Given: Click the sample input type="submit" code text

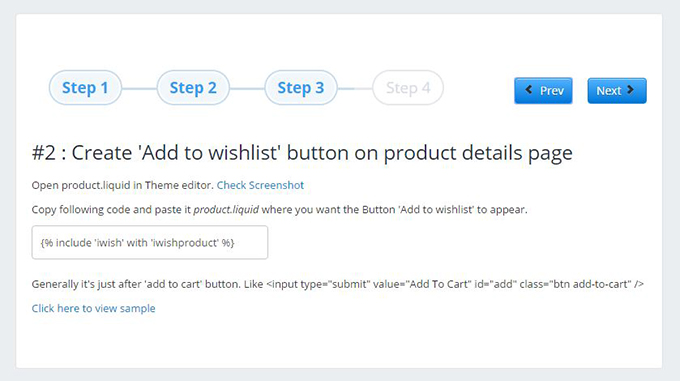Looking at the screenshot, I should coord(455,284).
